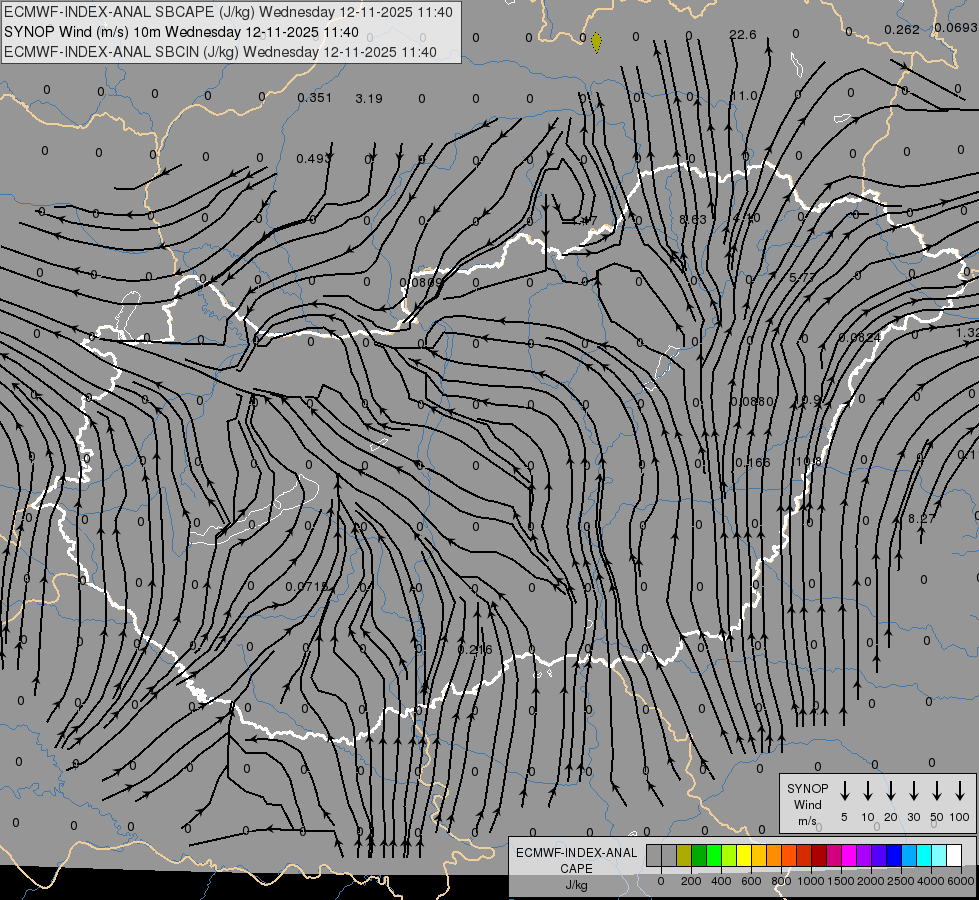Click the CAPE value '0.0824' on map
Viewport: 979px width, 900px height.
coord(860,337)
